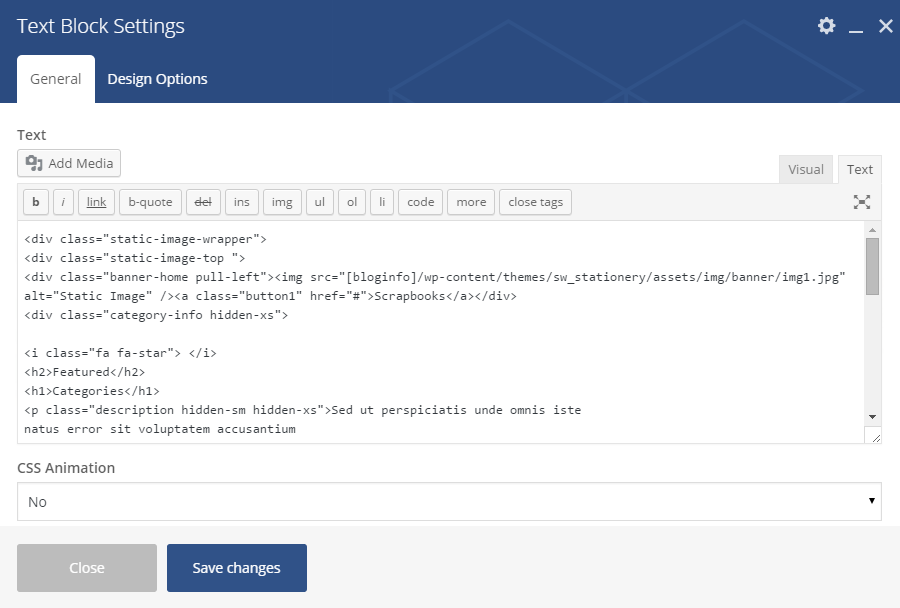Click the 'category-info hidden-xs' div line

pyautogui.click(x=156, y=315)
